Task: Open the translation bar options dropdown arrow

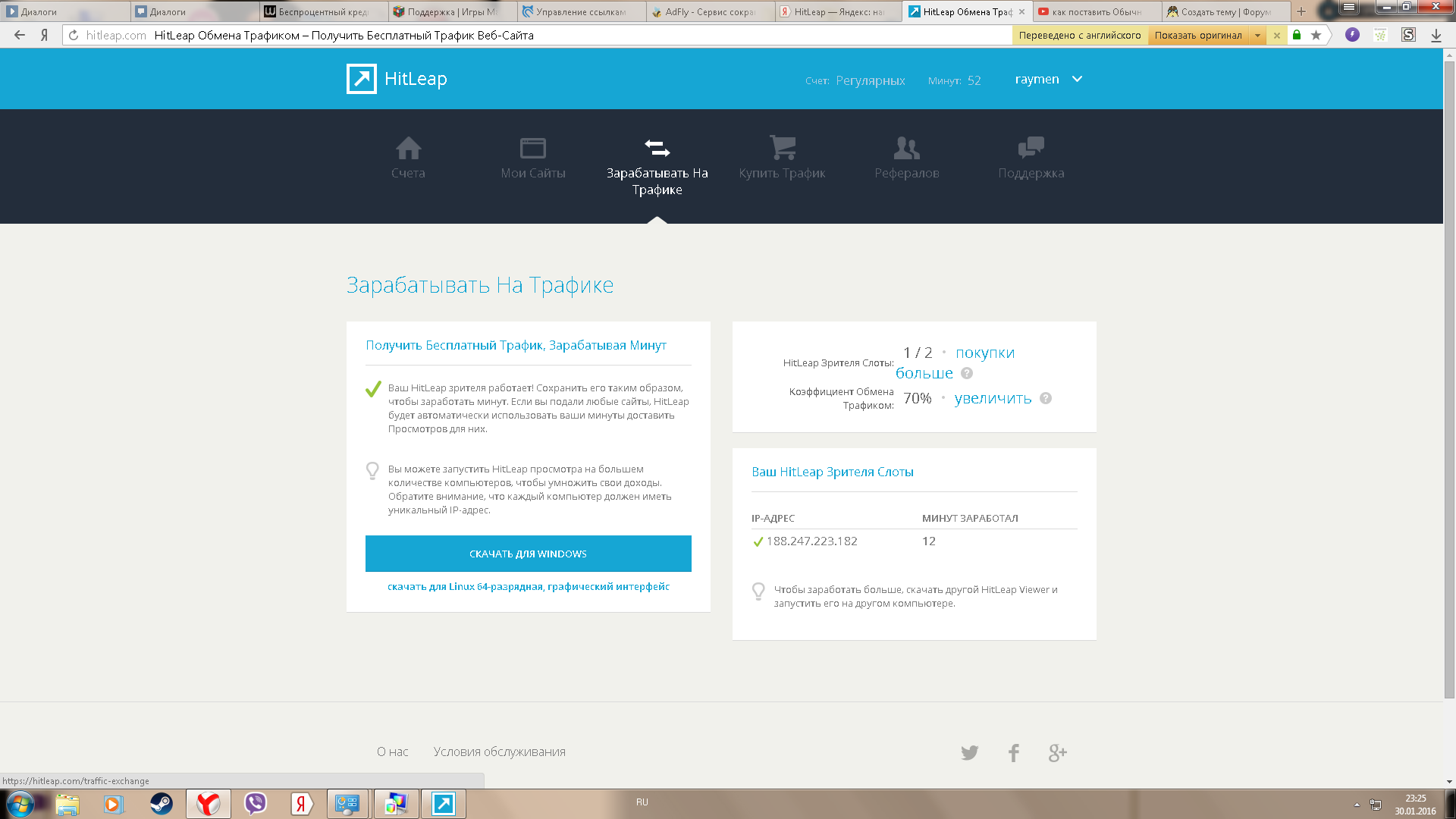Action: click(1257, 36)
